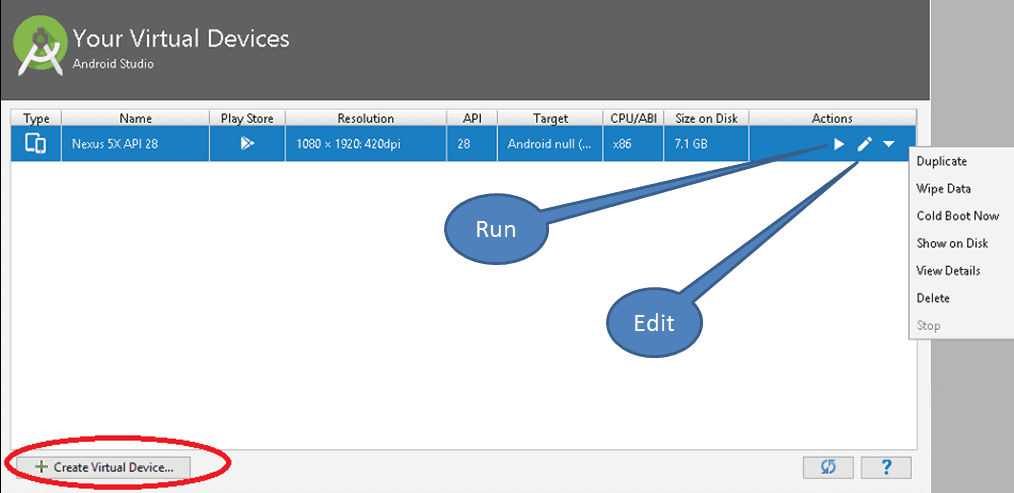This screenshot has width=1014, height=493.
Task: Edit the Nexus 5X AVD with the pencil icon
Action: tap(865, 144)
